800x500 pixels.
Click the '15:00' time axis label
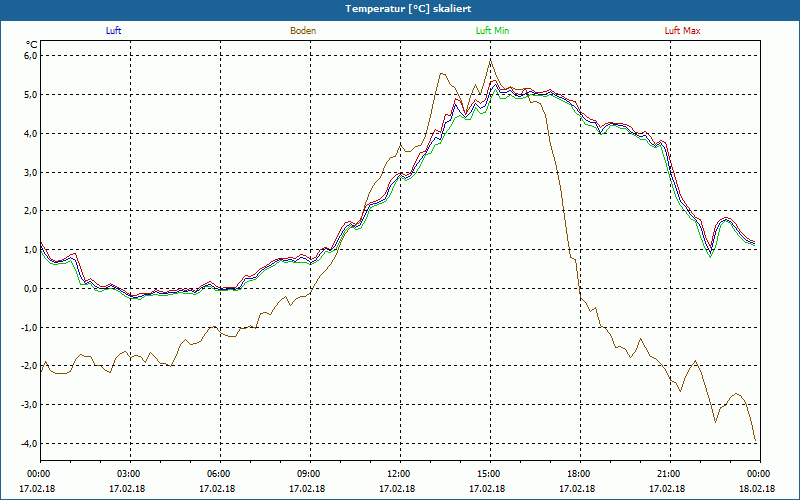pos(490,474)
